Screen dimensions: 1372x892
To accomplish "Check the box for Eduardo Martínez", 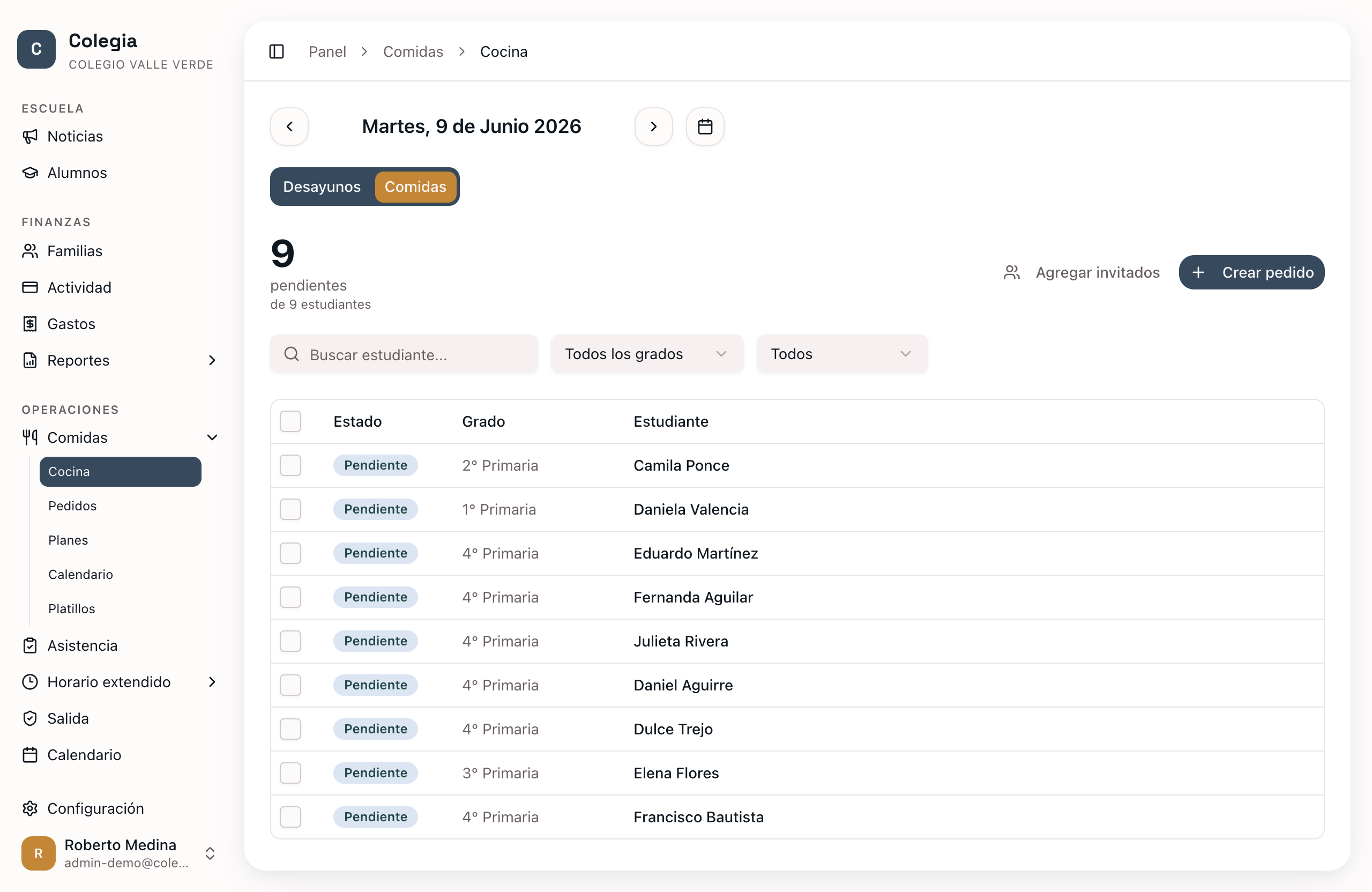I will (x=290, y=553).
